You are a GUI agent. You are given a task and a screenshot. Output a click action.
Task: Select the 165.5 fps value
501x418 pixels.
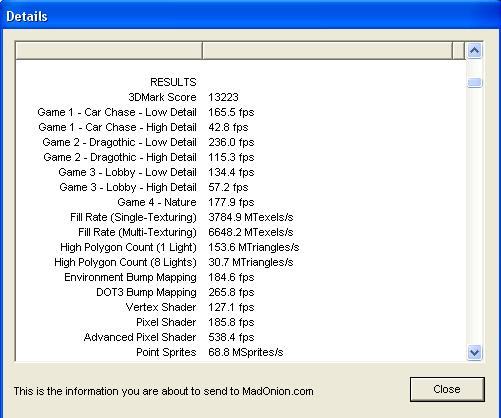(231, 112)
